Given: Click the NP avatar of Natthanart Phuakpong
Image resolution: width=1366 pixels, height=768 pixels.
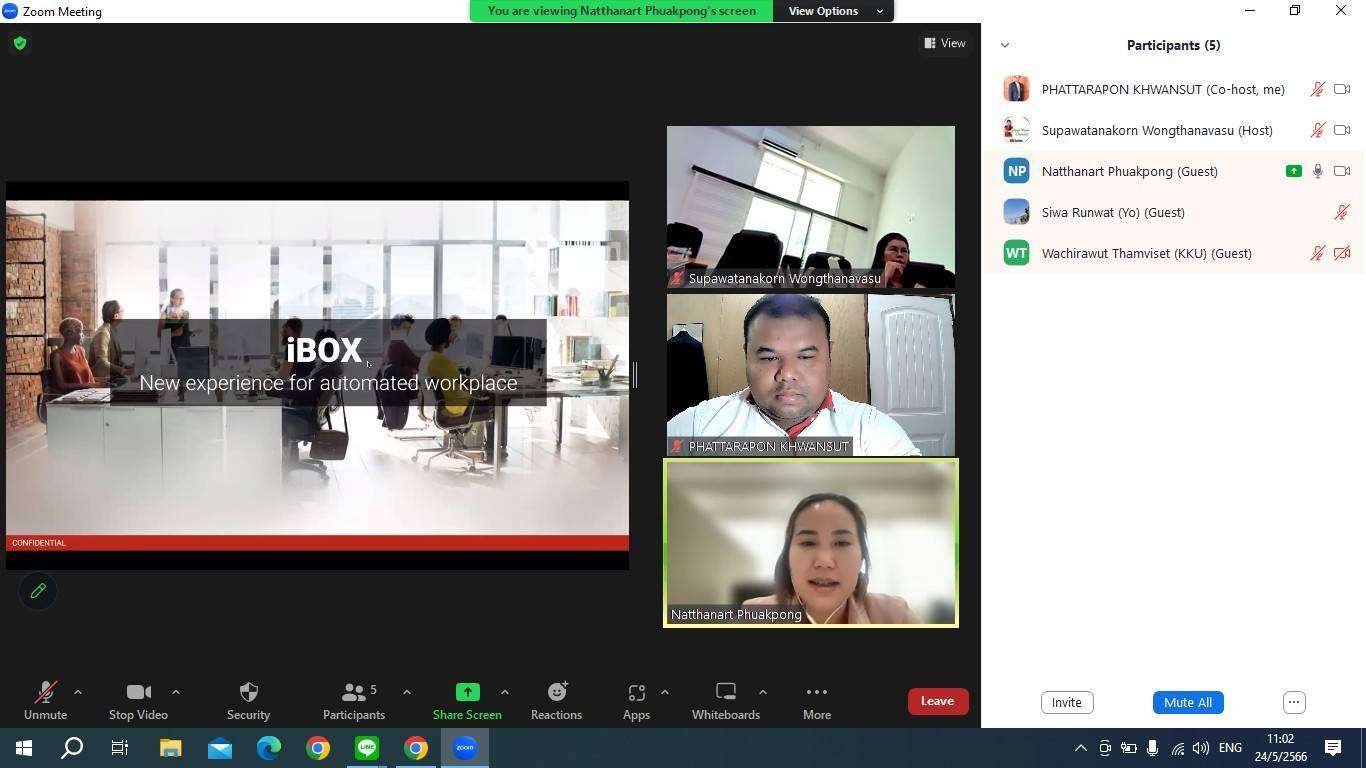Looking at the screenshot, I should 1016,171.
